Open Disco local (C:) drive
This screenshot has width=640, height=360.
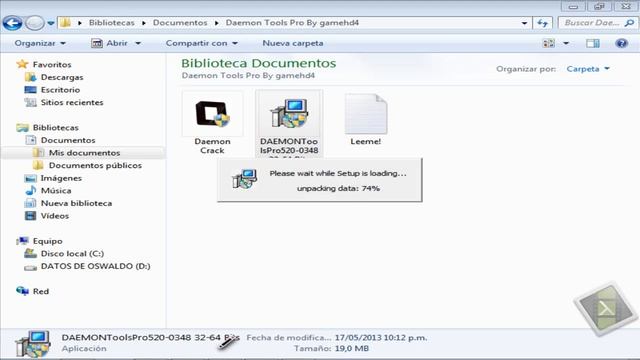click(72, 254)
